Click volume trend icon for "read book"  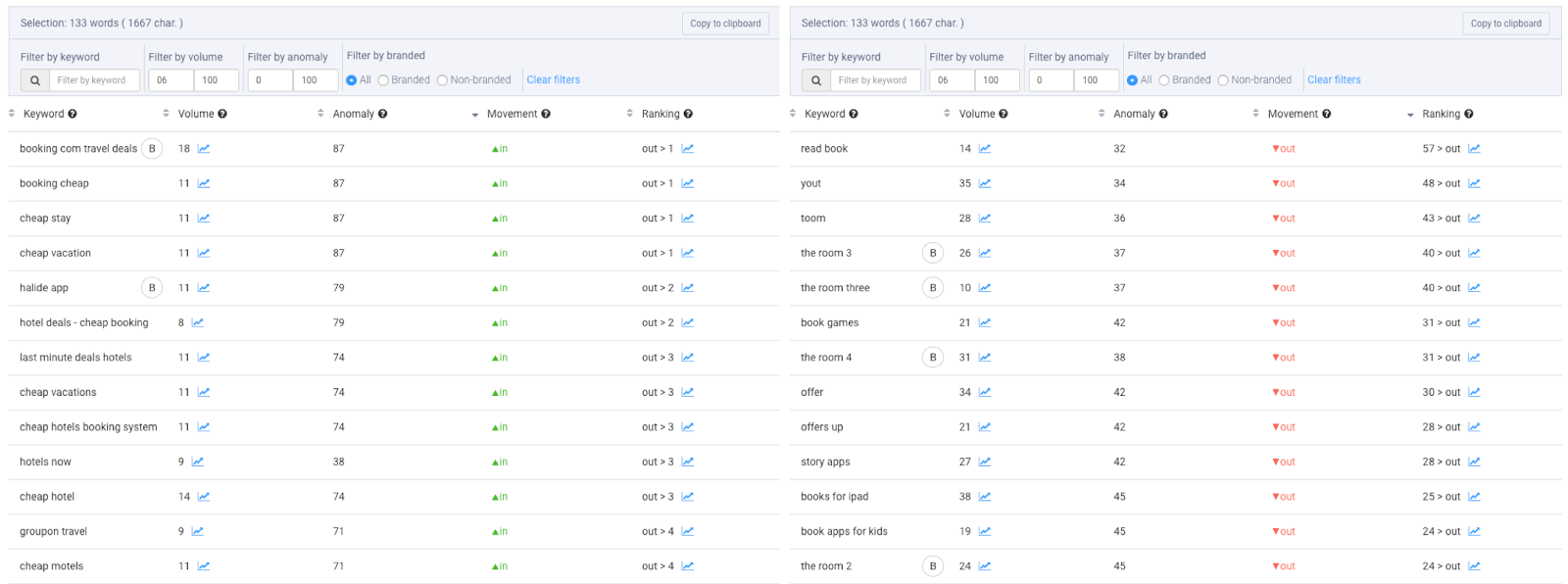click(x=985, y=149)
